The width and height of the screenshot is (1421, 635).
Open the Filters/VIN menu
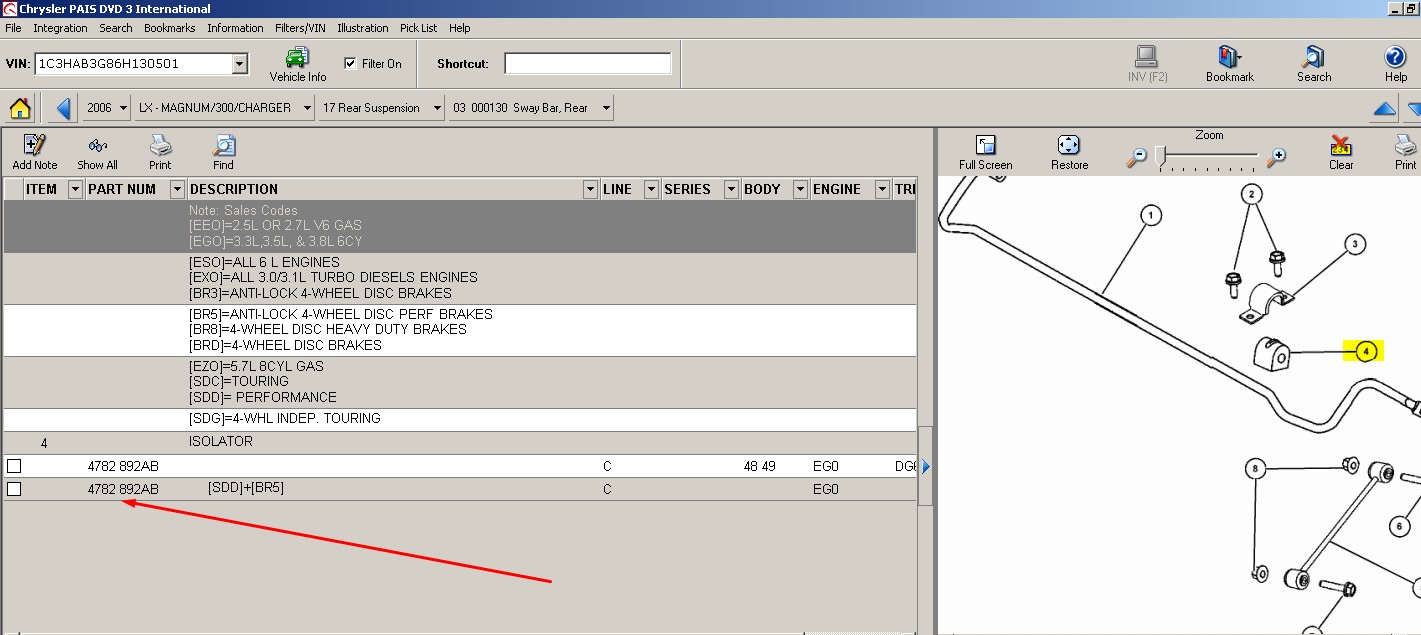[x=300, y=28]
